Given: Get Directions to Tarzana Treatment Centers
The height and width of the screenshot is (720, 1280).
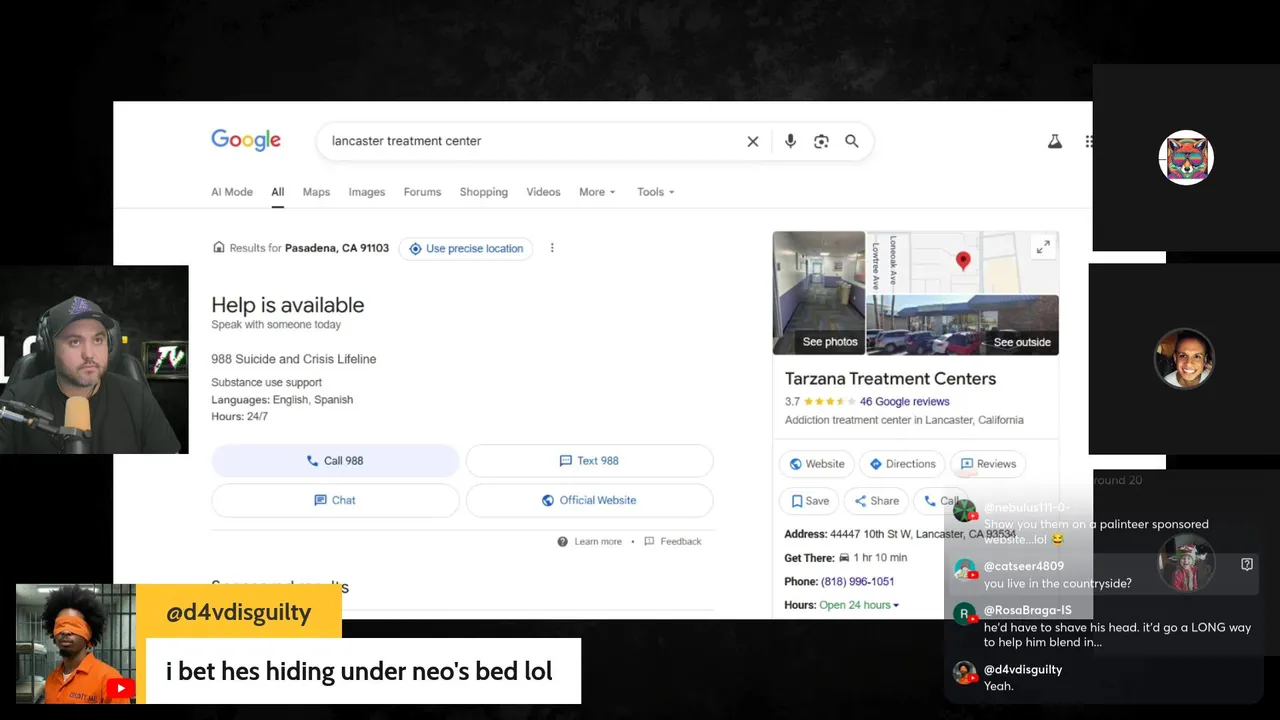Looking at the screenshot, I should [902, 464].
